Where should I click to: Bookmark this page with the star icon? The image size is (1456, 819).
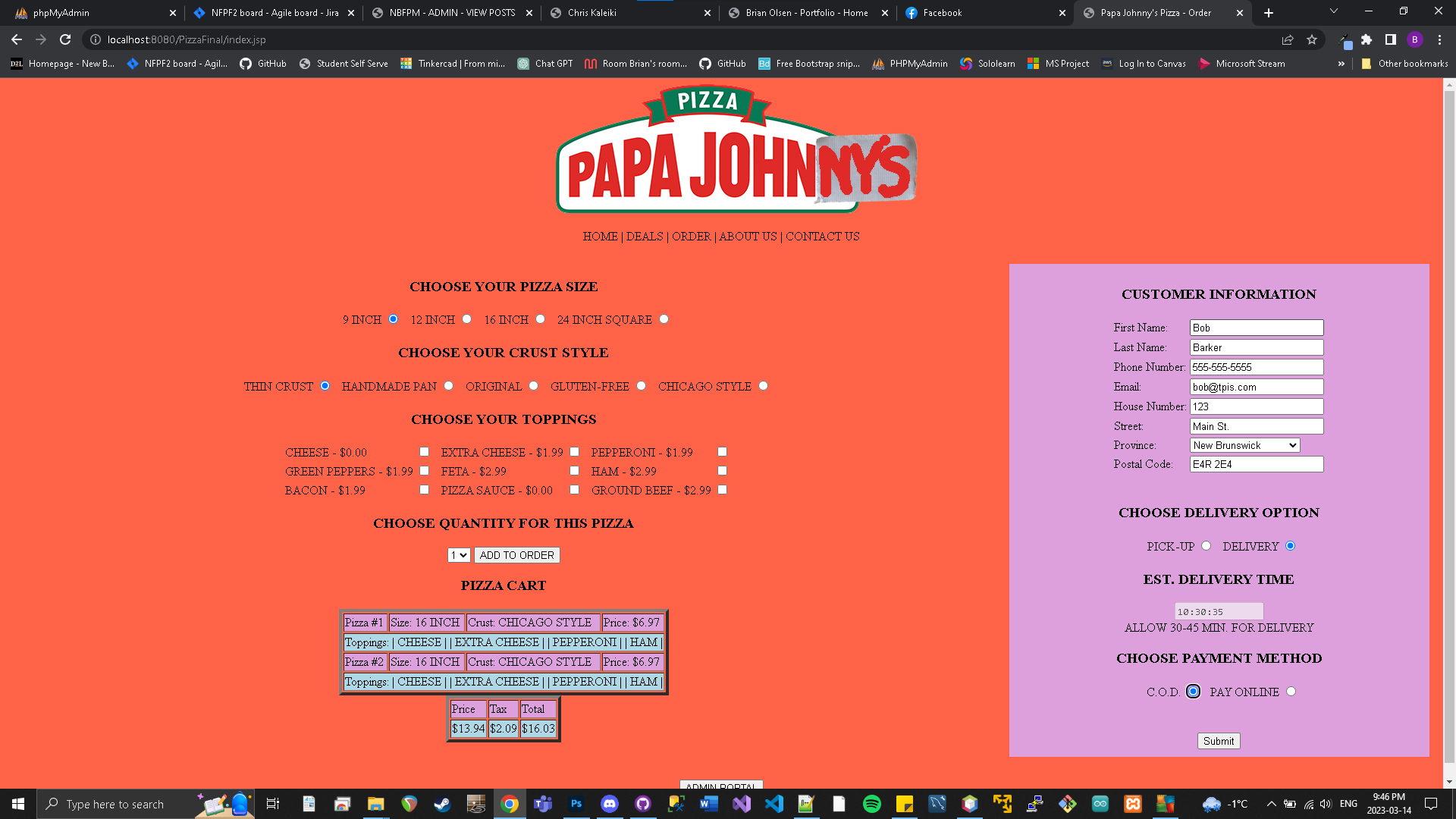[x=1312, y=39]
